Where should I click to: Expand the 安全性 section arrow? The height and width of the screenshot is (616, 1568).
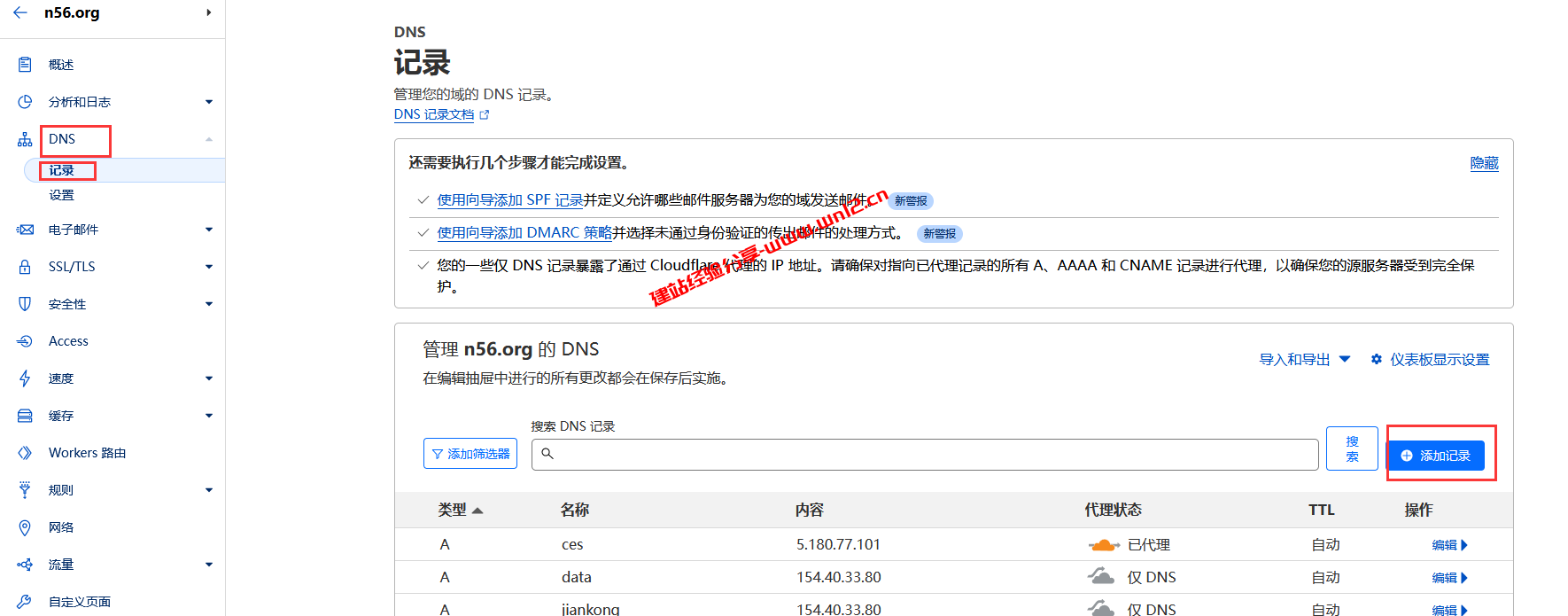pos(209,304)
